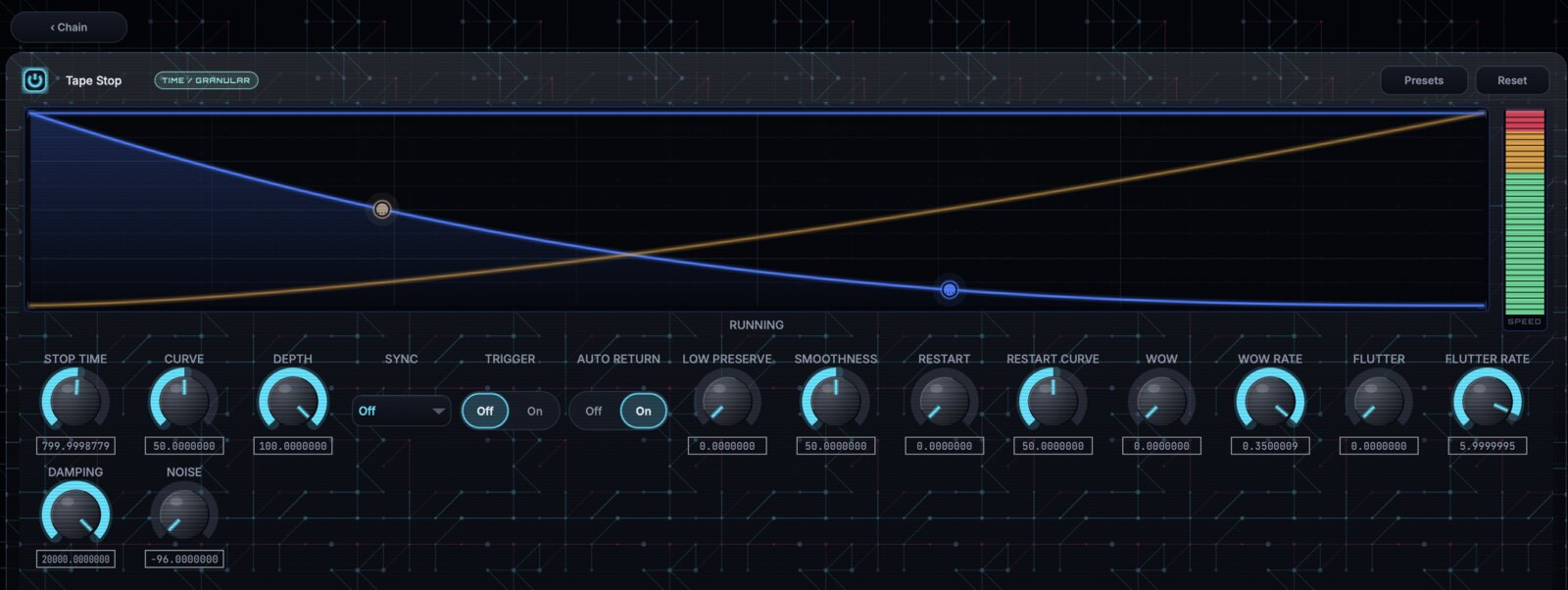Click the Damping knob
1568x590 pixels.
coord(75,514)
